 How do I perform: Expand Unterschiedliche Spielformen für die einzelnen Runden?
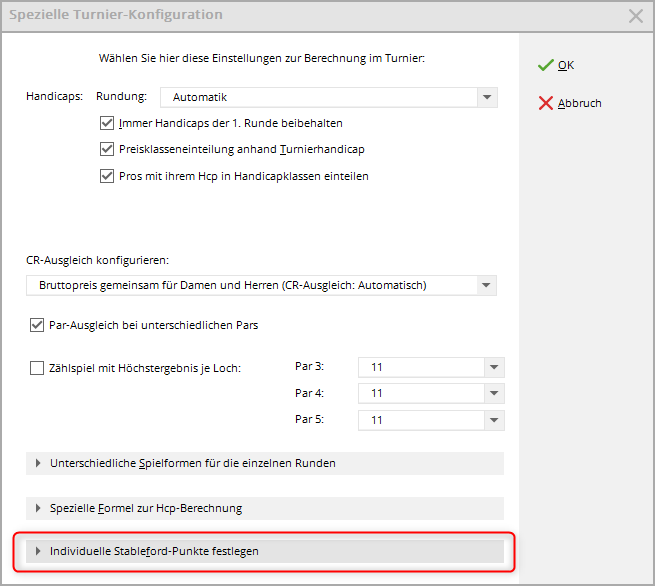click(192, 464)
